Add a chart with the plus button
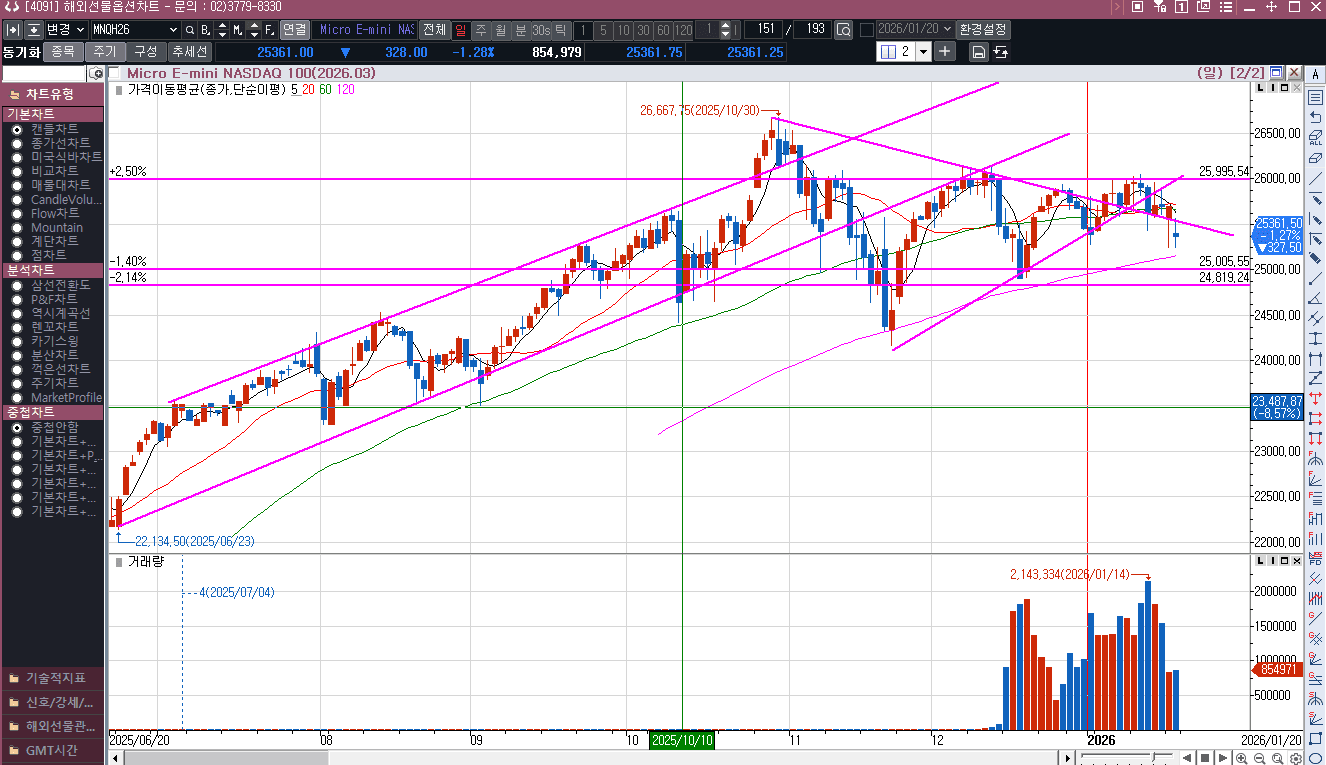Screen dimensions: 1326x765 [x=945, y=51]
